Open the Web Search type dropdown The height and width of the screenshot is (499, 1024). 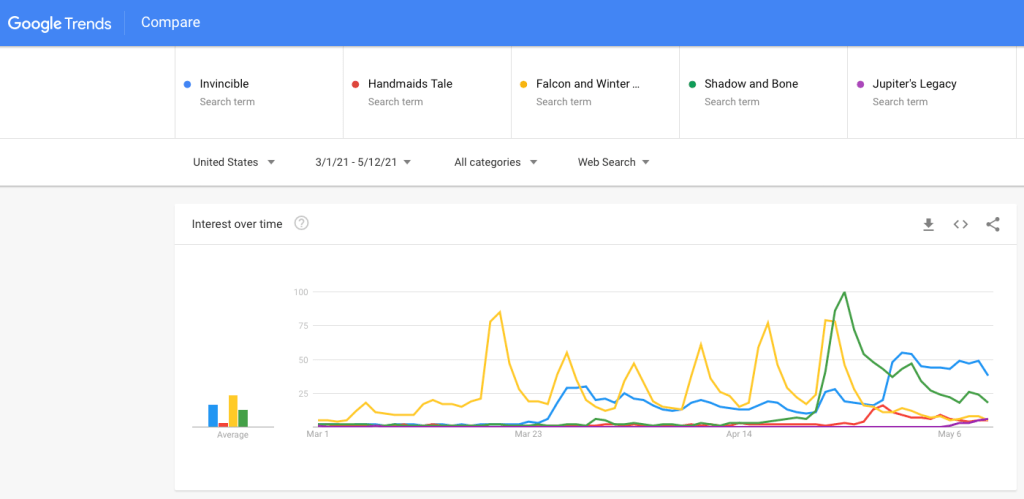pyautogui.click(x=614, y=162)
